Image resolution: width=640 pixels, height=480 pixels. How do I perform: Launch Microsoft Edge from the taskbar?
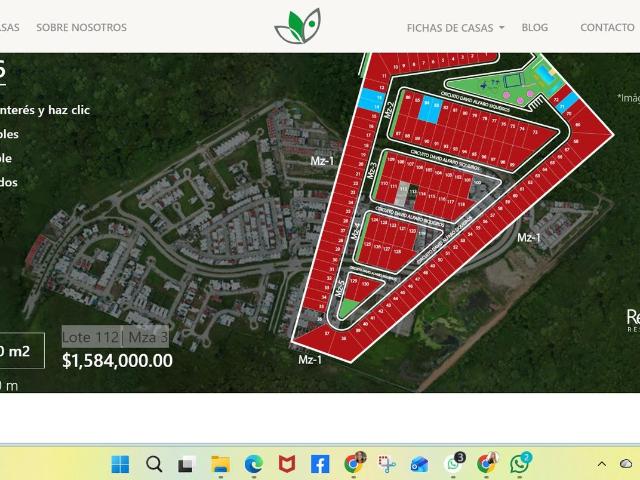coord(254,464)
